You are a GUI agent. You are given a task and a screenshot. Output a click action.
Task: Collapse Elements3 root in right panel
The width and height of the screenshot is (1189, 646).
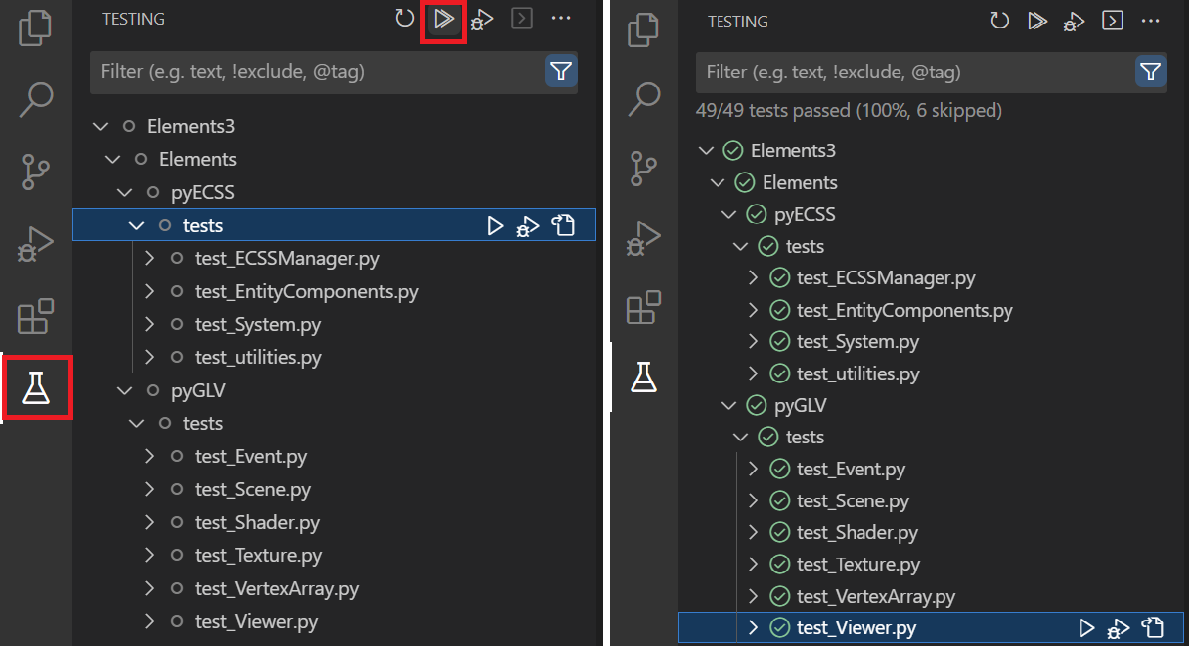click(706, 151)
